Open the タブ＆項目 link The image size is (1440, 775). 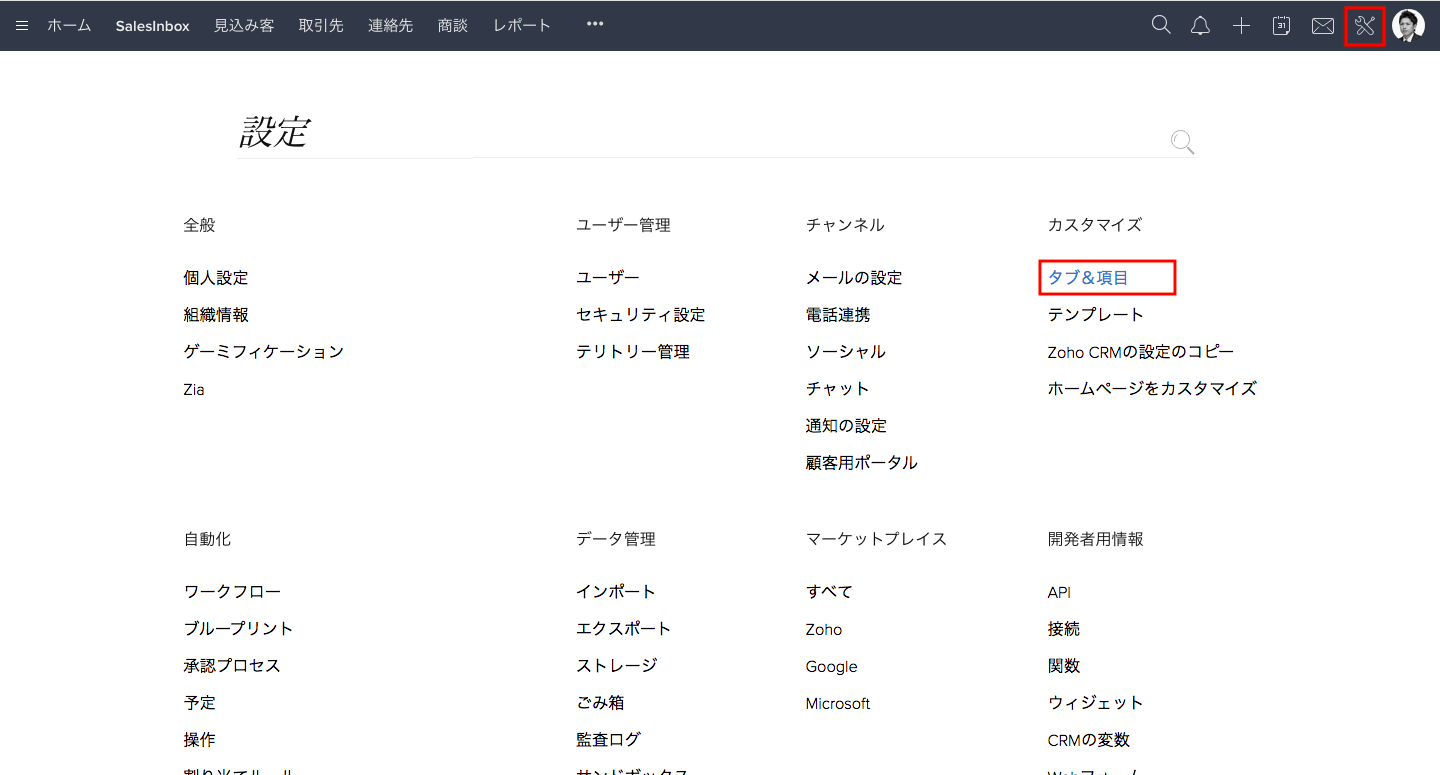1088,278
